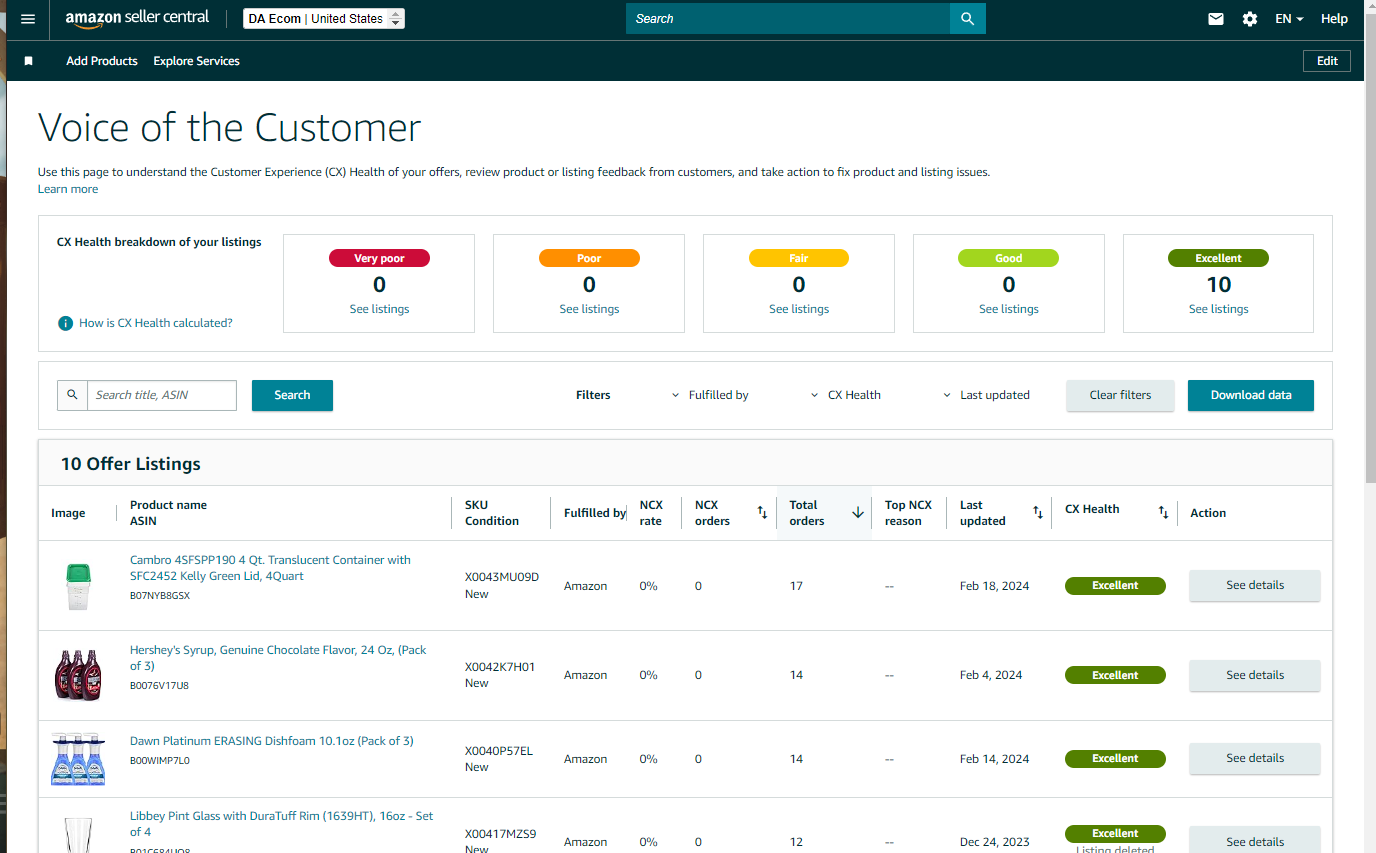
Task: Click the Hershey's Syrup product thumbnail
Action: [78, 676]
